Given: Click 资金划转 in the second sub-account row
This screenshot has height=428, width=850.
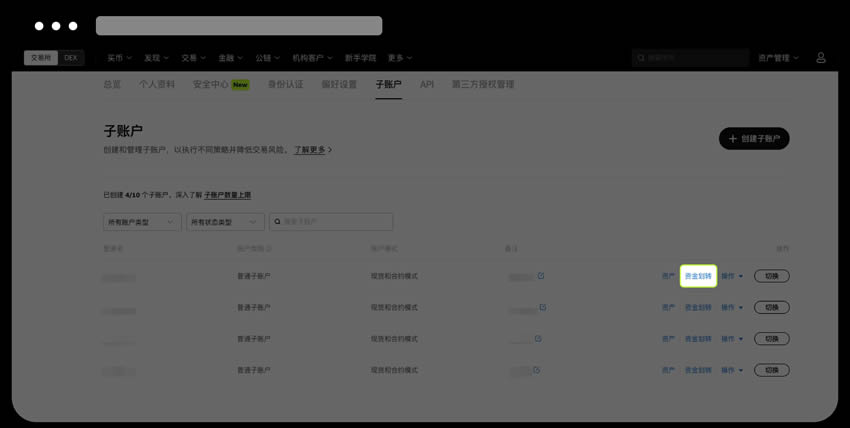Looking at the screenshot, I should tap(698, 308).
